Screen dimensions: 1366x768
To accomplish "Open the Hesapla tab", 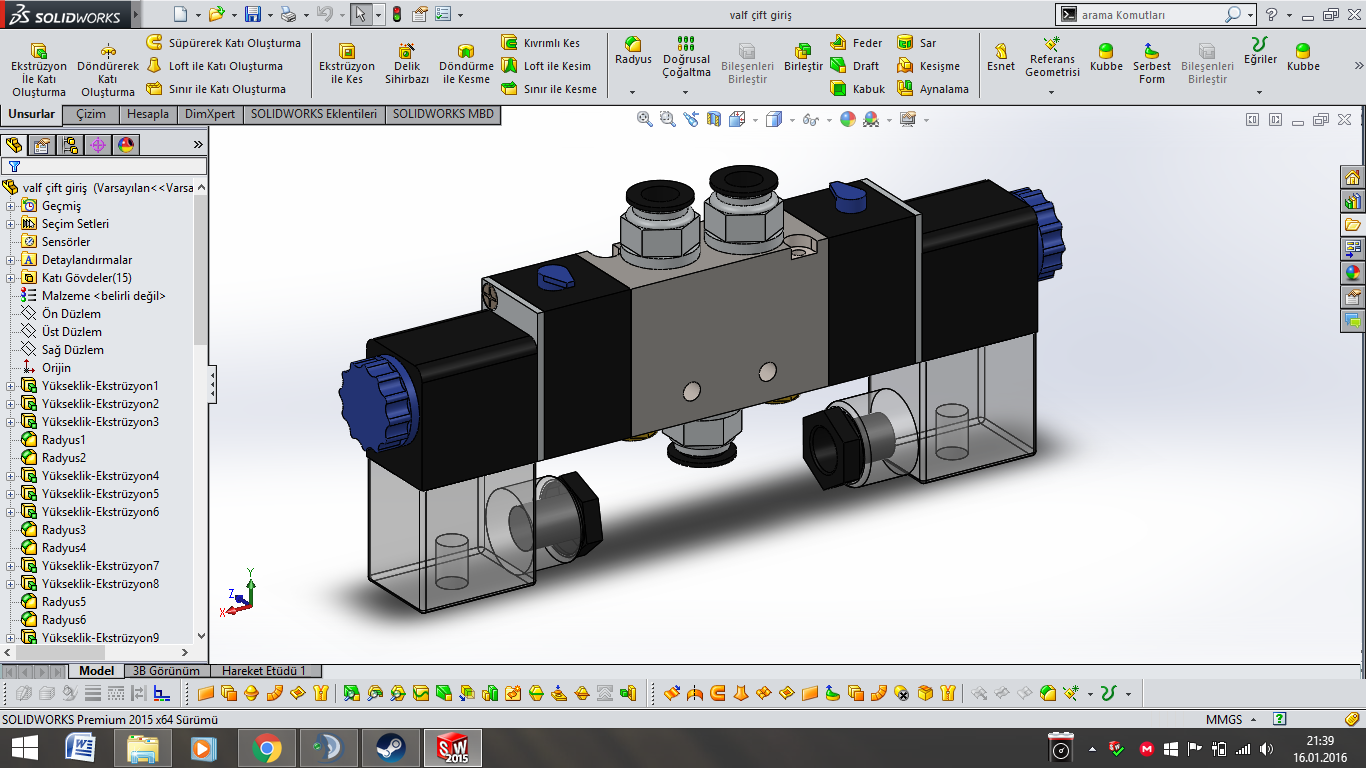I will 148,114.
